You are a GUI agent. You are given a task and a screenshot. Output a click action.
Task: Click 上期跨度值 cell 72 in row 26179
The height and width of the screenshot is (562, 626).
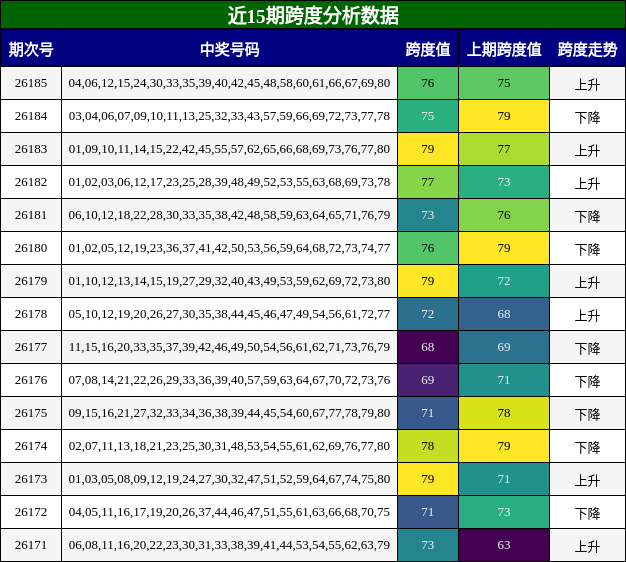[x=504, y=281]
